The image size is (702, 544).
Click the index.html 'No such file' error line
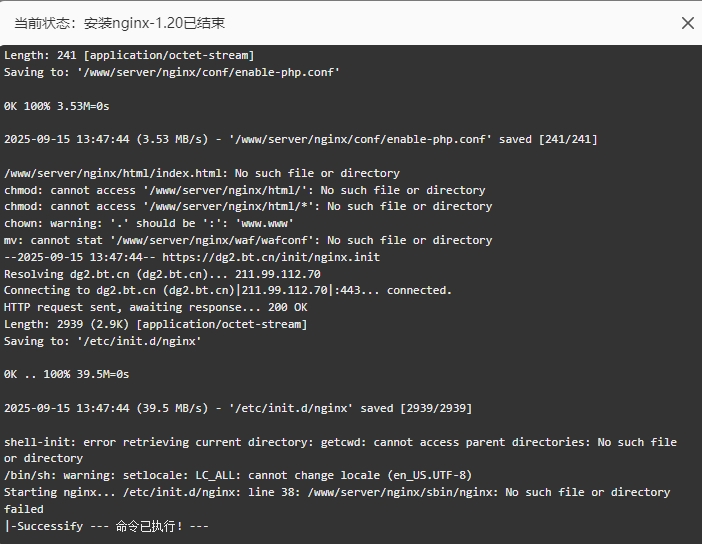point(202,173)
